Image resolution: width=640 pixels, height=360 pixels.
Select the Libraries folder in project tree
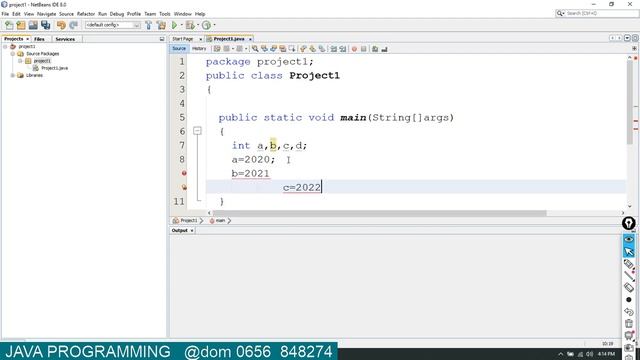pos(34,76)
